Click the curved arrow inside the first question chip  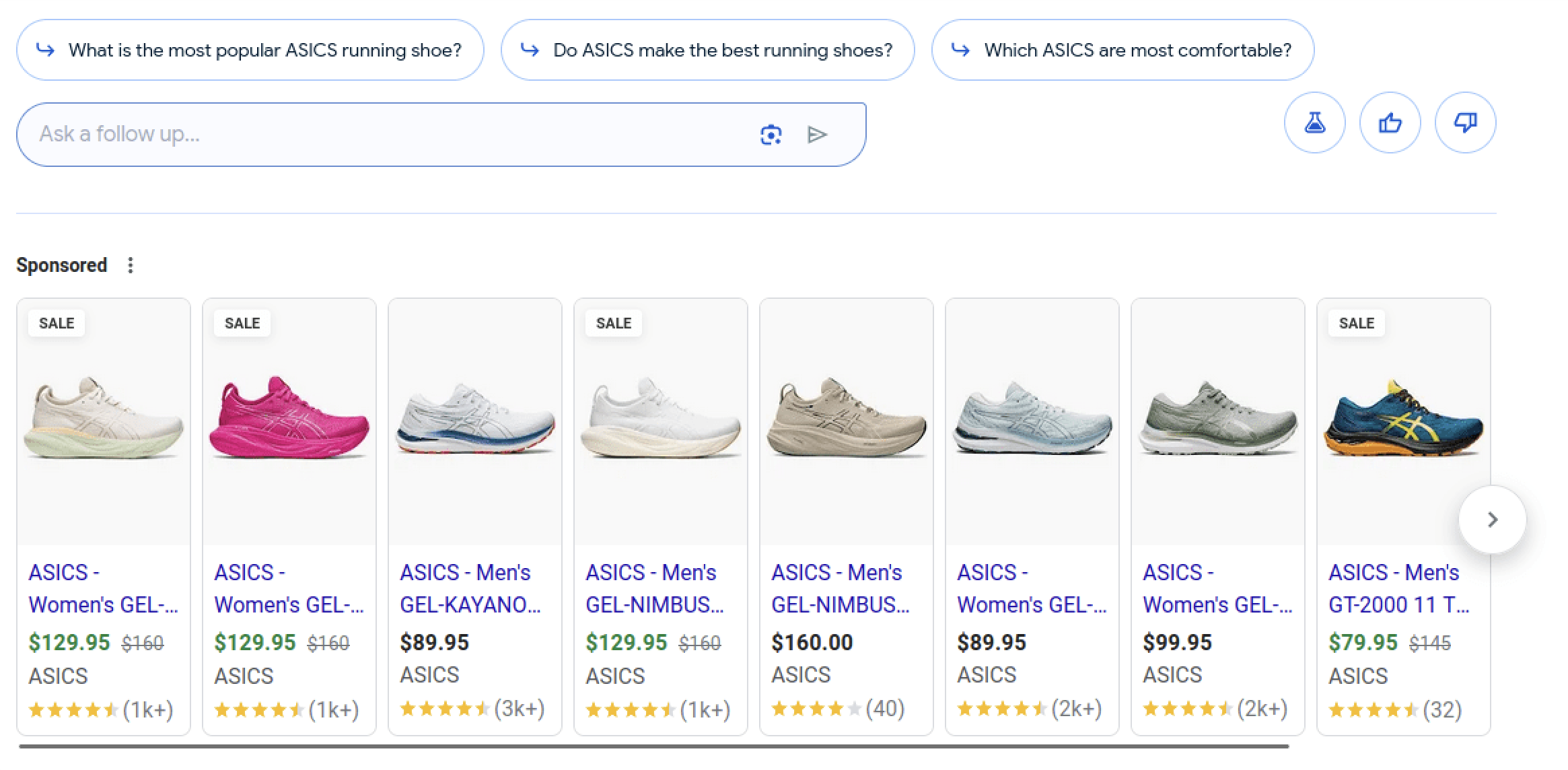click(x=44, y=49)
